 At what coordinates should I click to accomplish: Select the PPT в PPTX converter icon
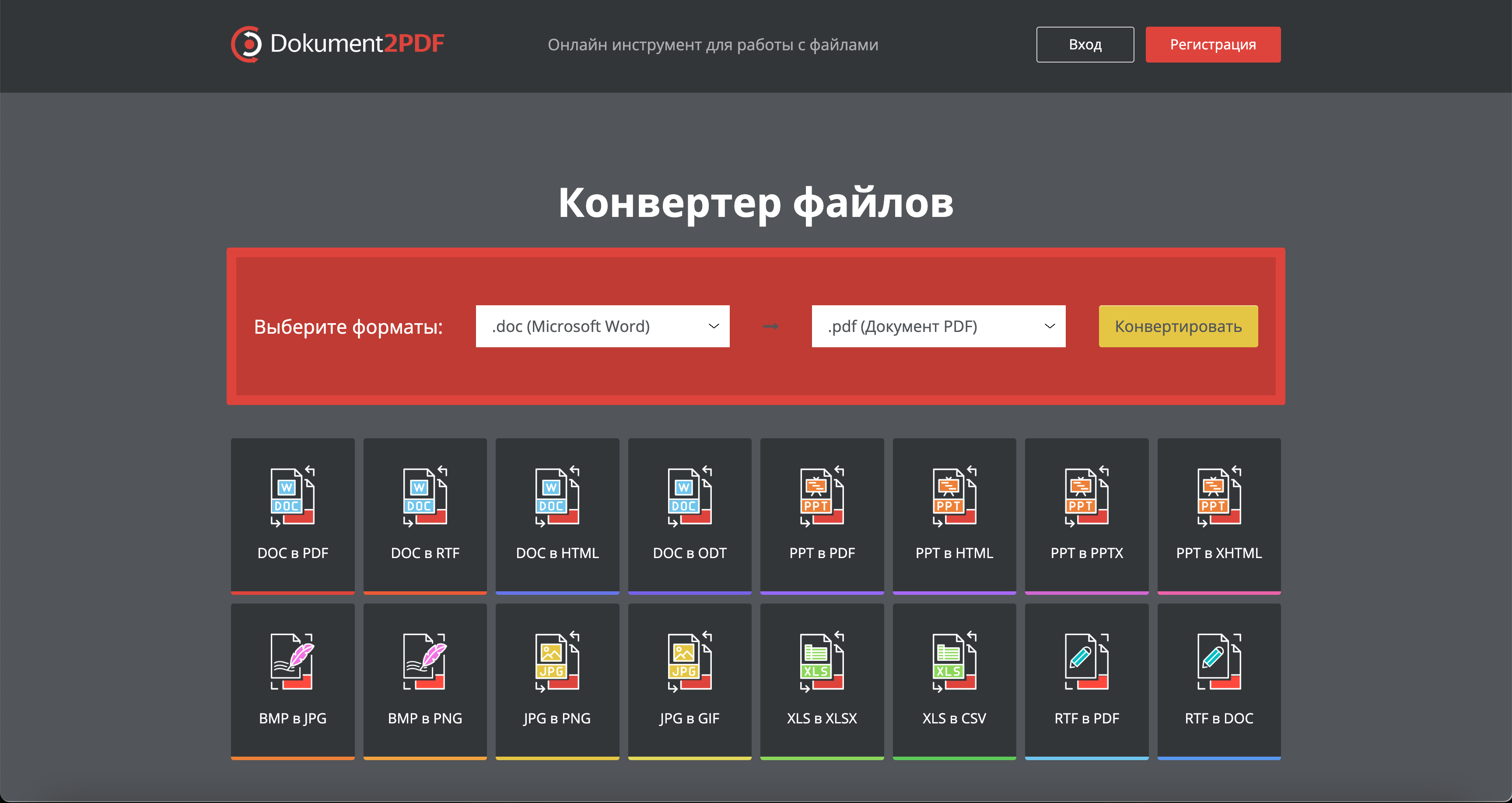tap(1086, 496)
